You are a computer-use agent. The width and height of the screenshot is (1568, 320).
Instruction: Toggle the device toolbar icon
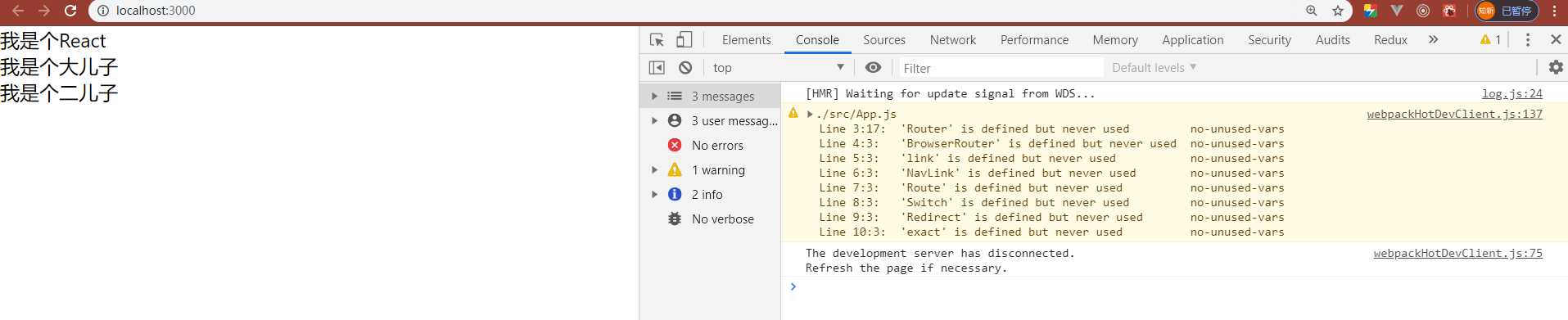pos(685,39)
